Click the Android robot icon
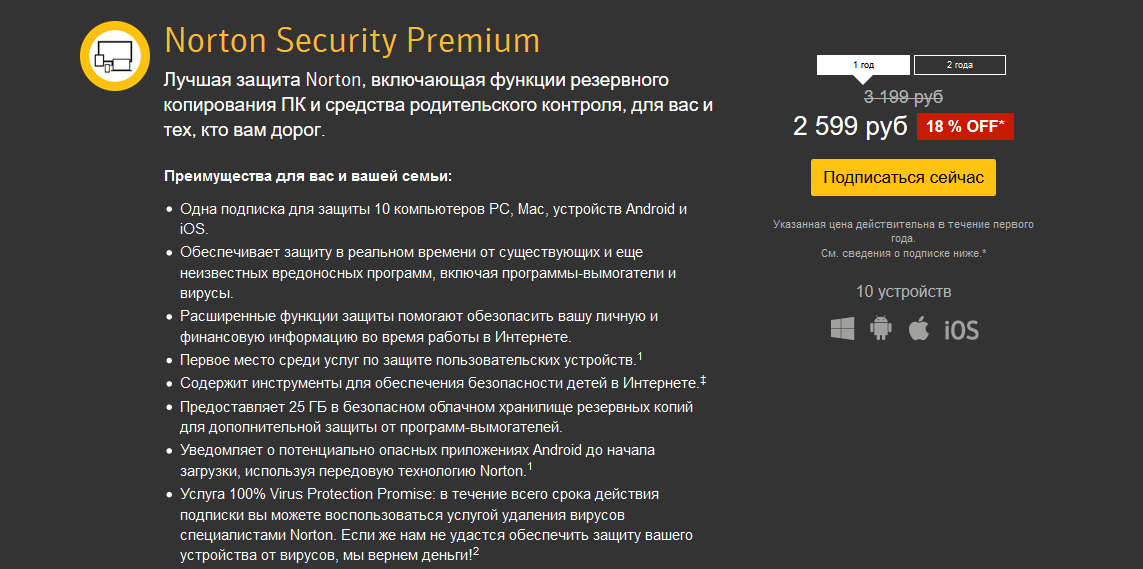 click(x=881, y=329)
